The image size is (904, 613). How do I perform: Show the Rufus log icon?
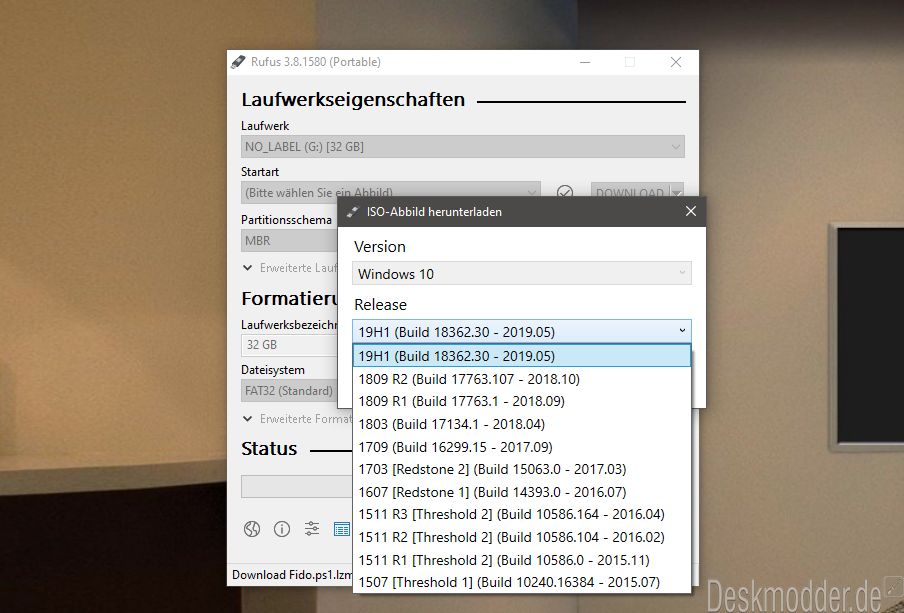(342, 529)
